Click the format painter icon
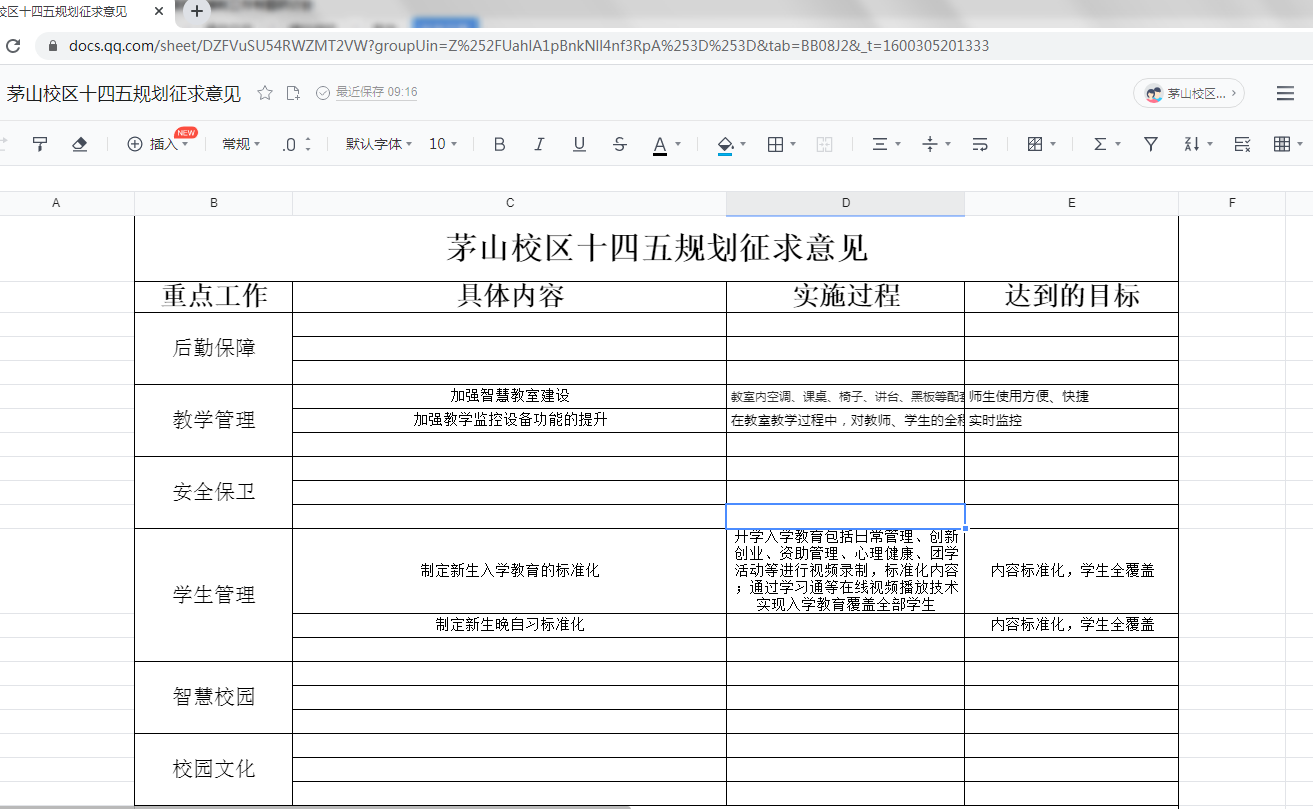Screen dimensions: 1313x809 40,144
